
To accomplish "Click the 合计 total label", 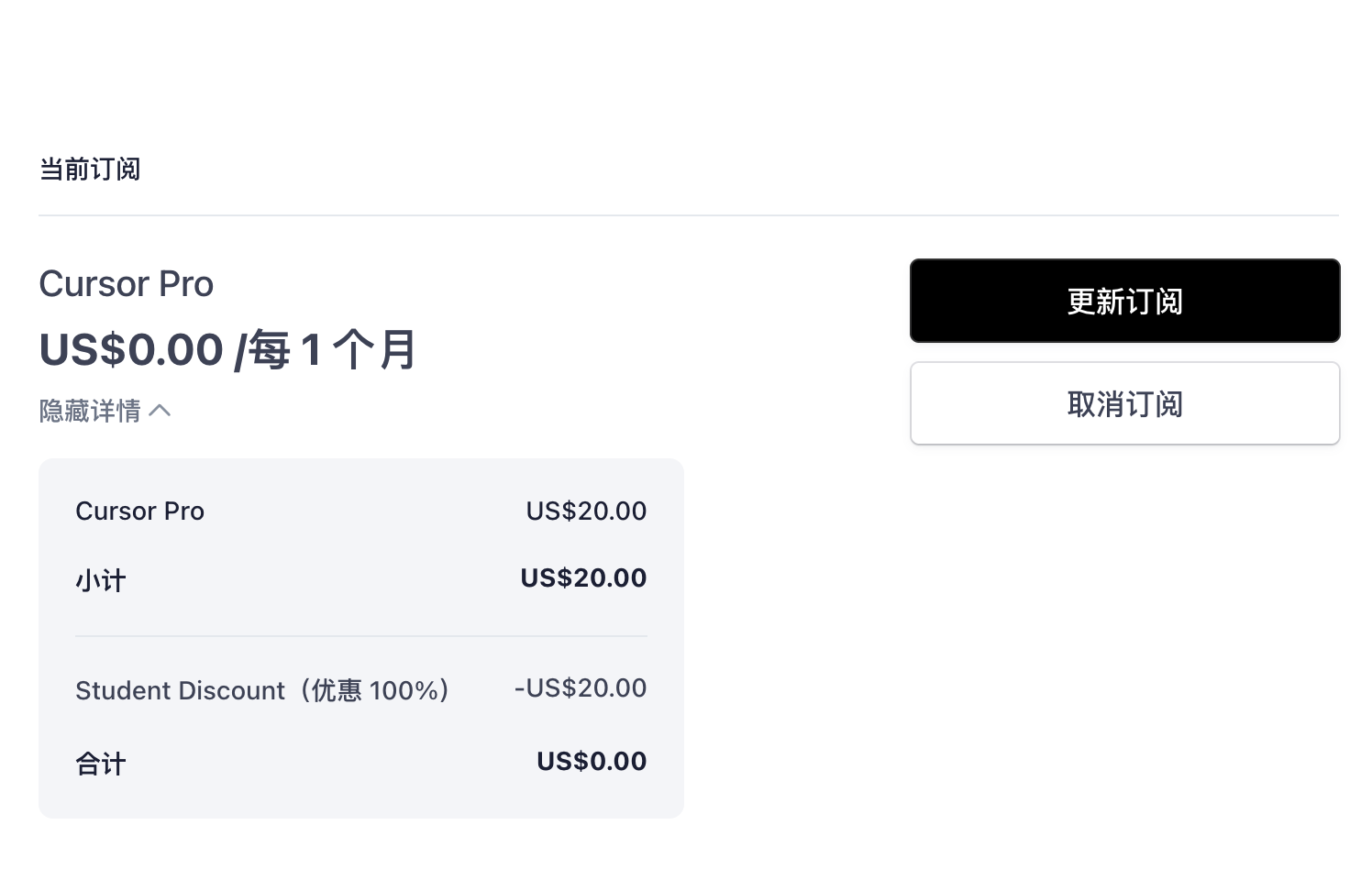I will point(101,764).
